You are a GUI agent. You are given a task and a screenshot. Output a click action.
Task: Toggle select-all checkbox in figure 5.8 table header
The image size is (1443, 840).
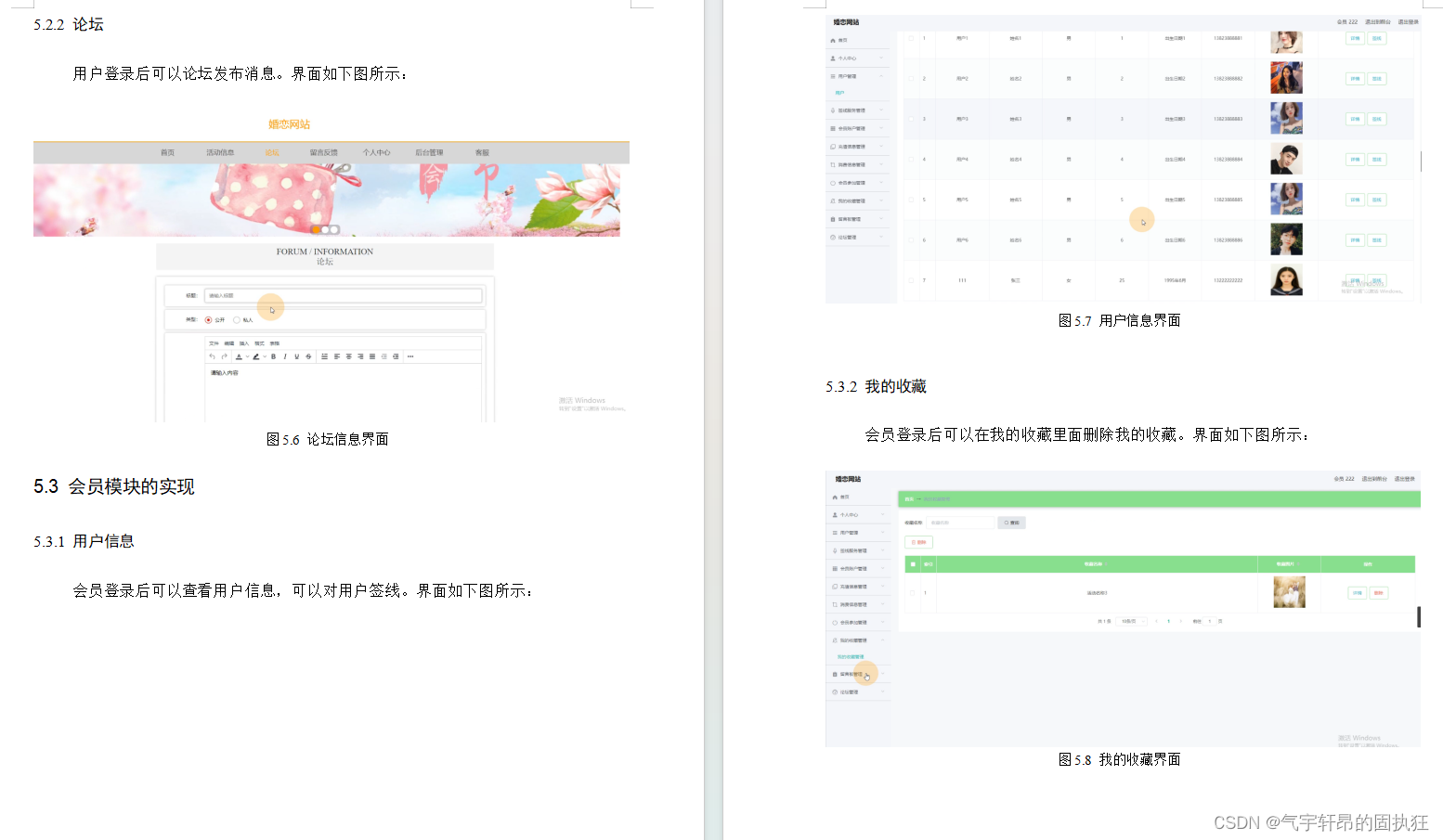point(913,564)
